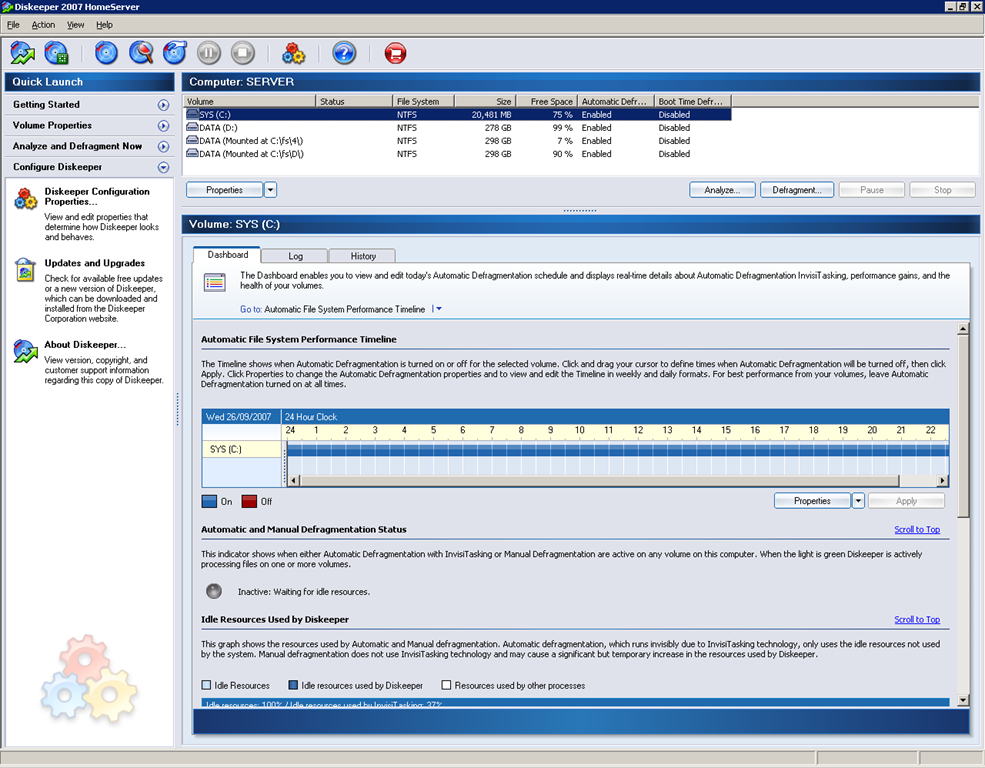The height and width of the screenshot is (768, 985).
Task: Open dropdown arrow beside timeline Properties button
Action: [858, 500]
